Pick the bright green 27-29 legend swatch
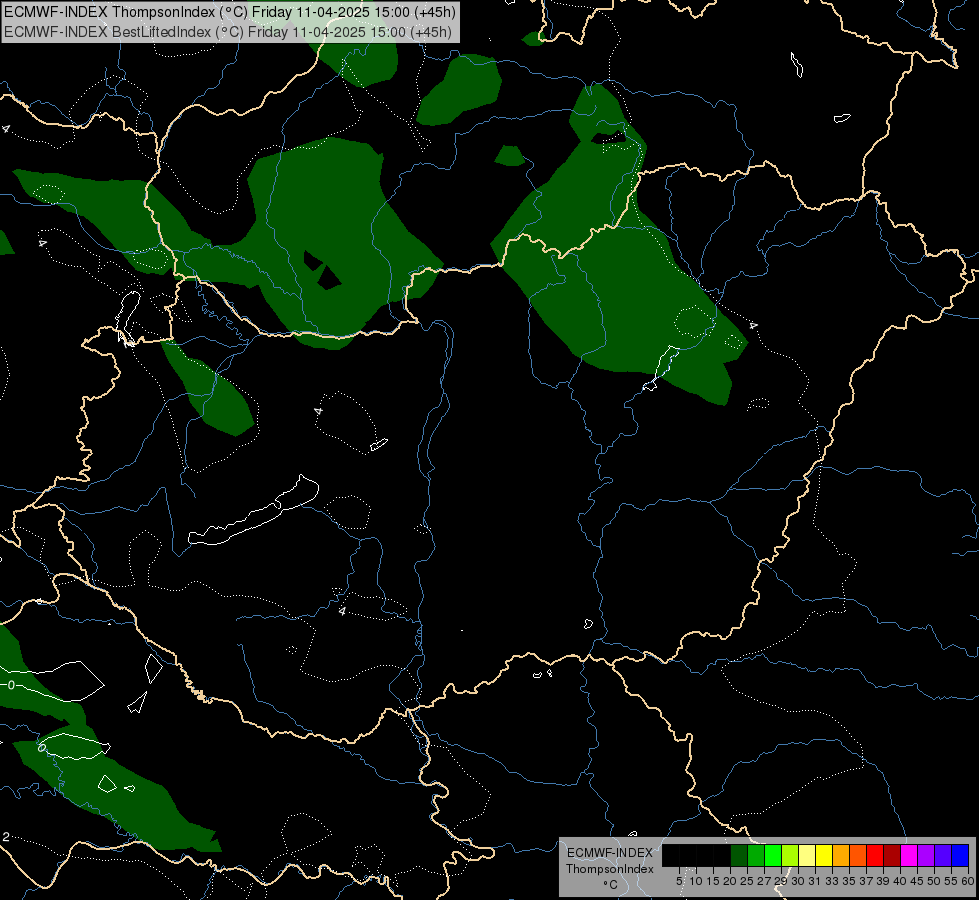 tap(773, 855)
